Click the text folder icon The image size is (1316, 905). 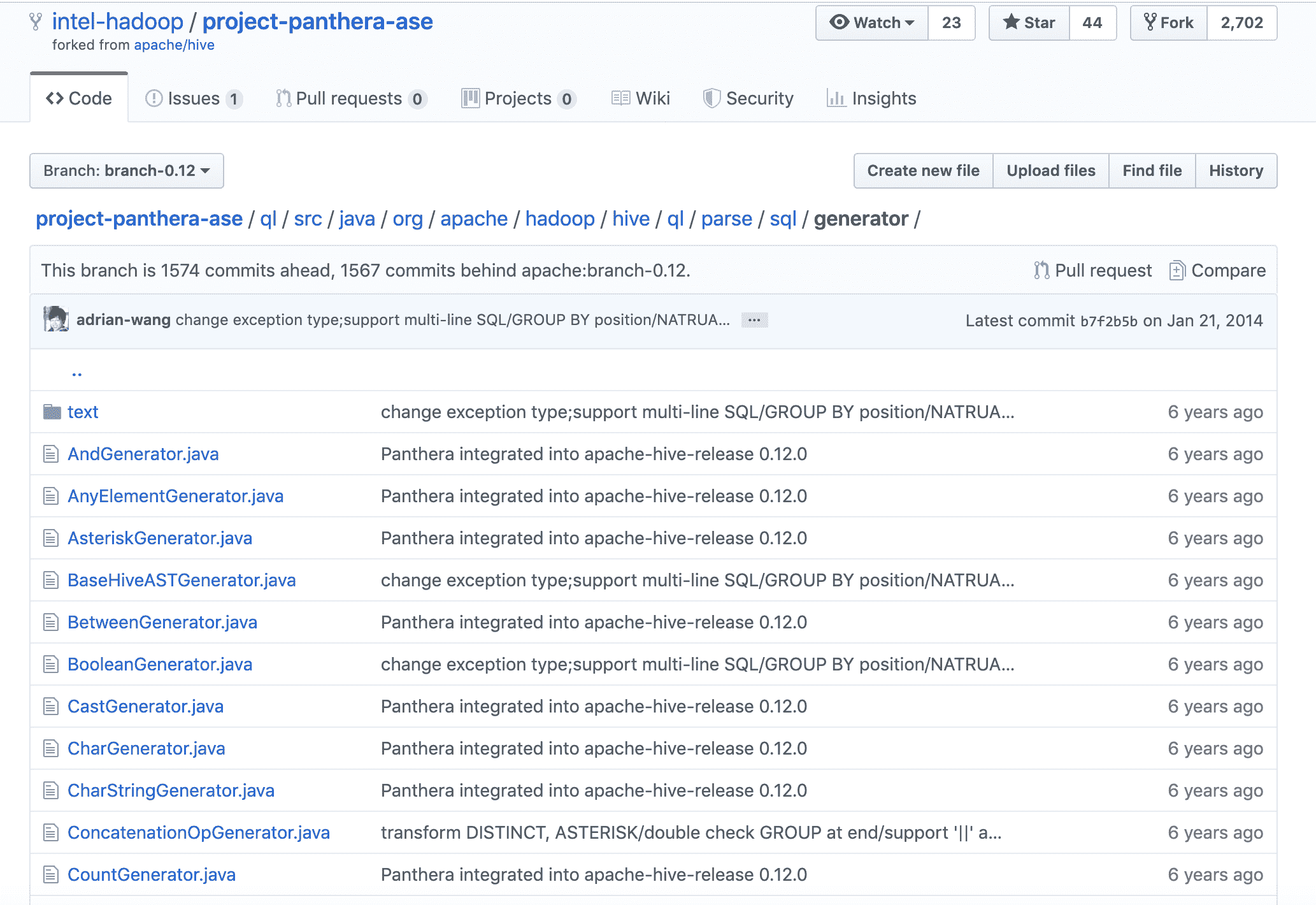(52, 412)
